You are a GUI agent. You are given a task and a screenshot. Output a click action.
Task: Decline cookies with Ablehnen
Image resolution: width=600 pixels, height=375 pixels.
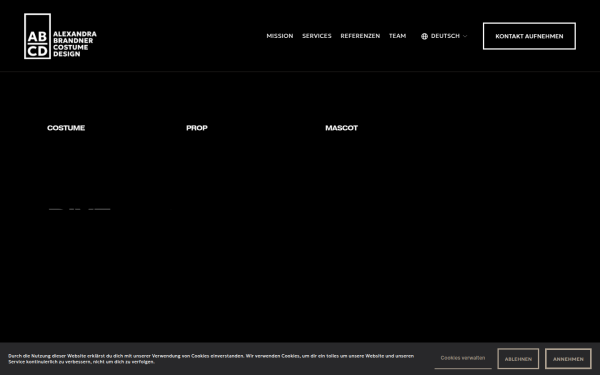pos(518,359)
